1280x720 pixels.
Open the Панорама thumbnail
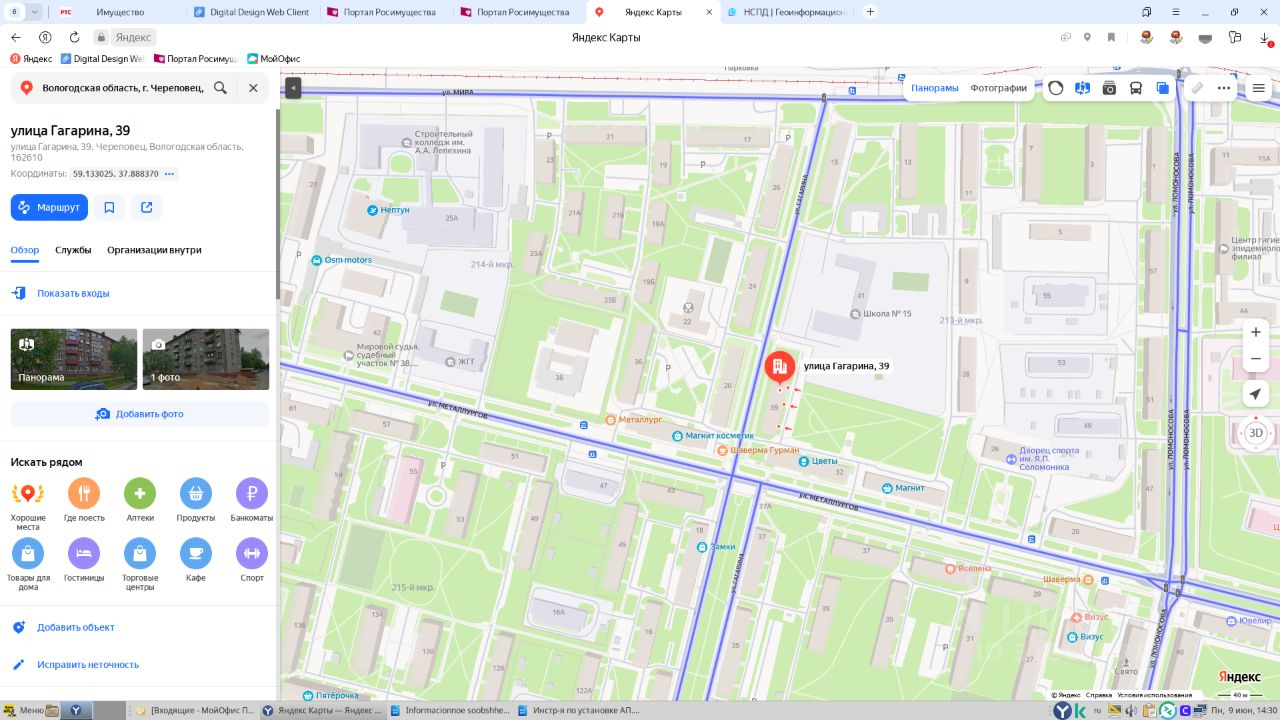(x=74, y=359)
